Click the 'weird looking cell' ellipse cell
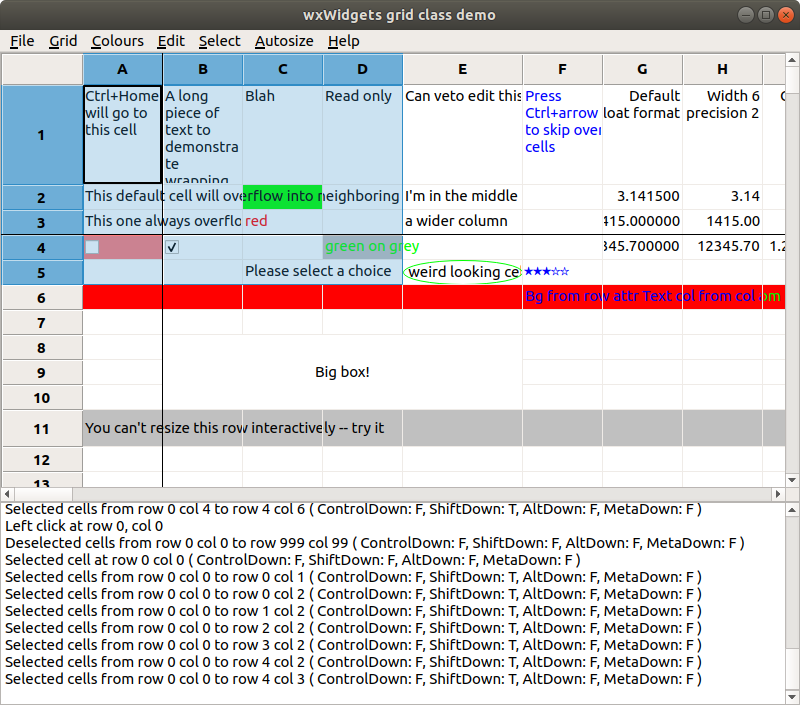The height and width of the screenshot is (705, 800). [462, 271]
